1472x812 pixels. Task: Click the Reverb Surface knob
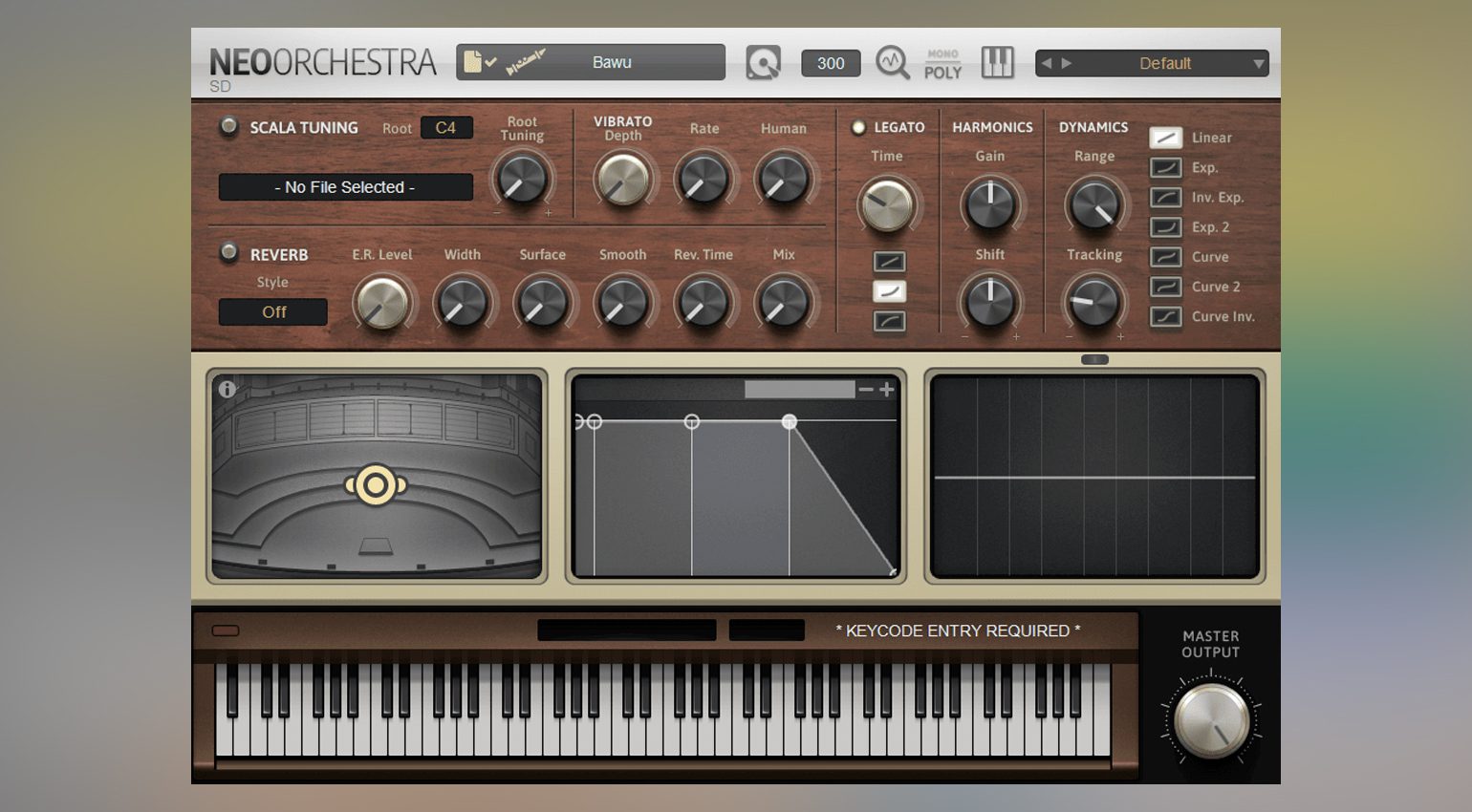tap(542, 304)
